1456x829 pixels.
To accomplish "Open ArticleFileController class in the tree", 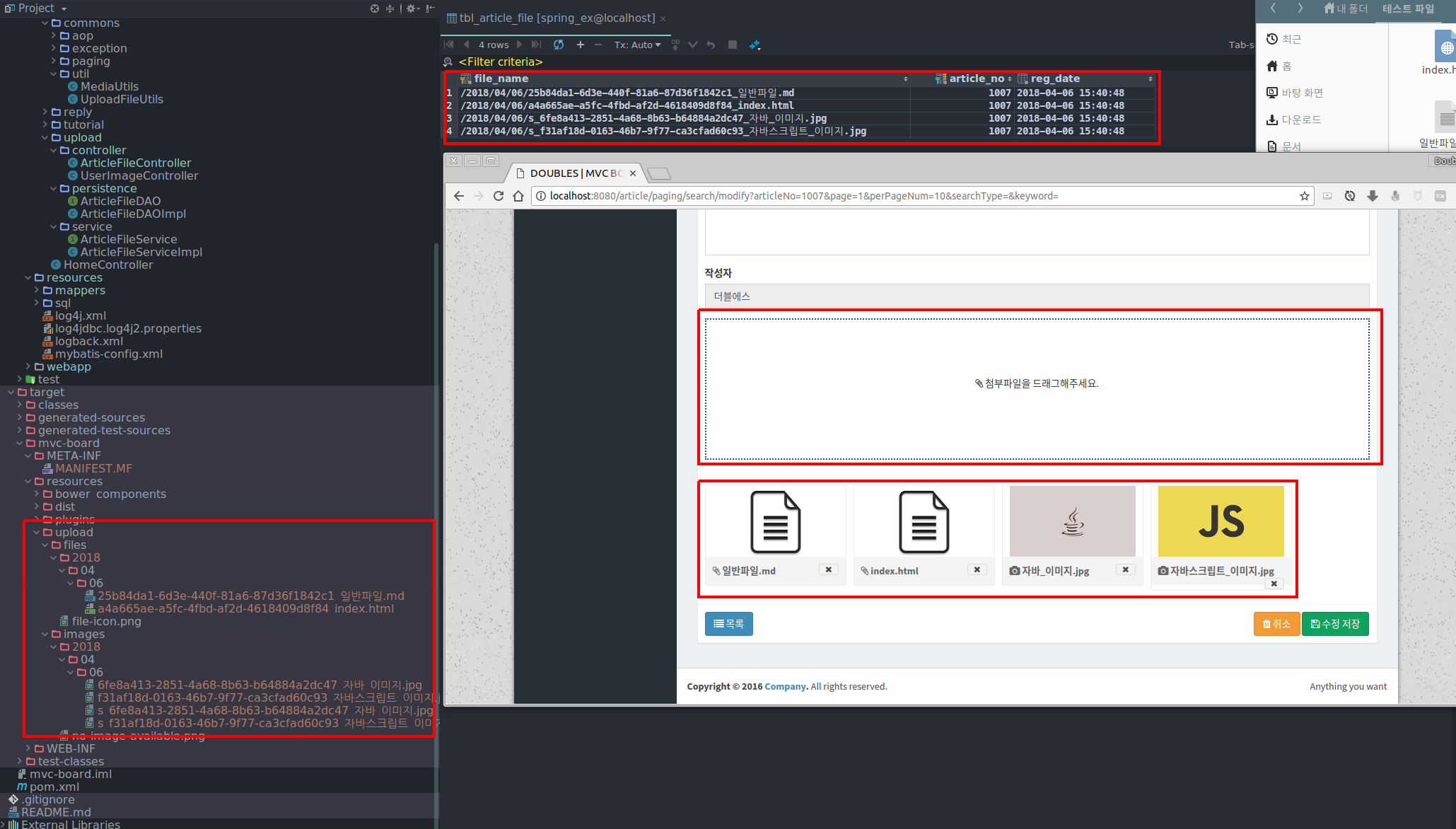I will click(135, 163).
